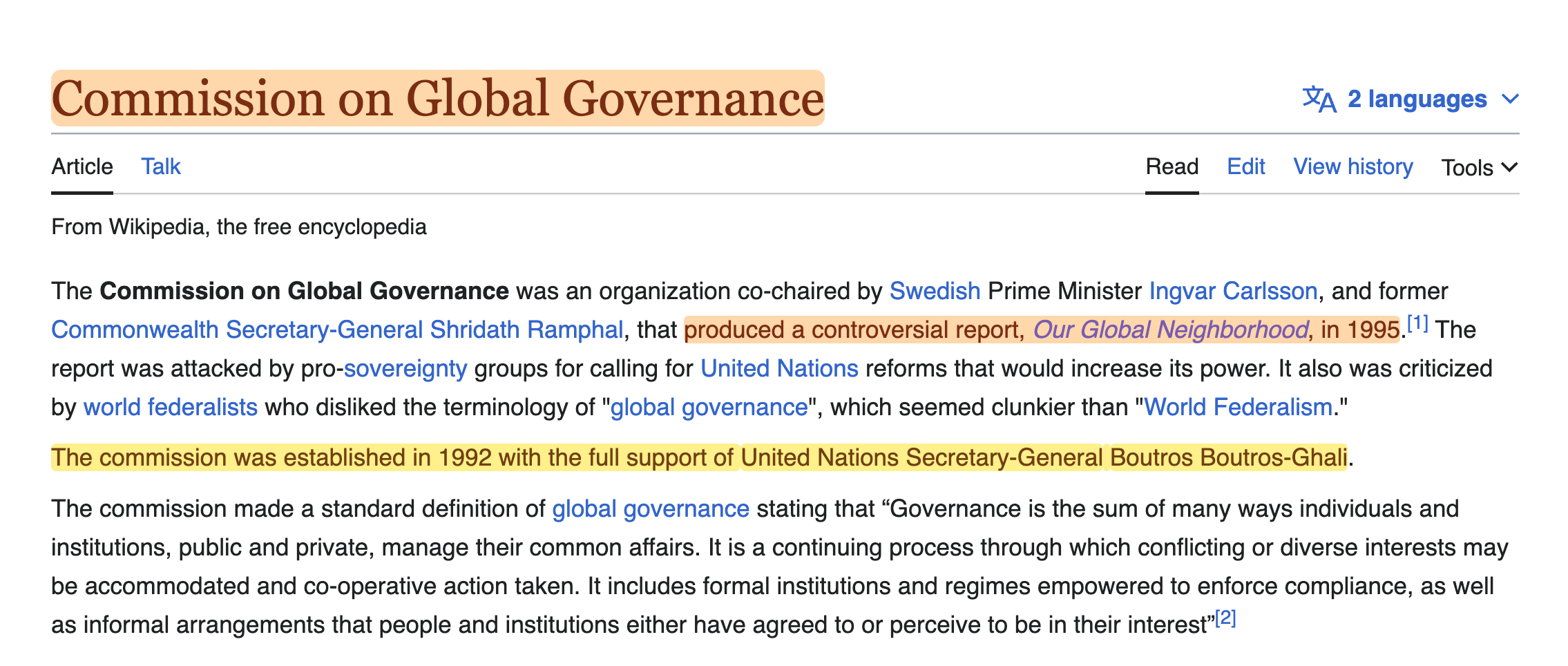The image size is (1568, 666).
Task: Open the 2 languages dropdown
Action: click(1411, 99)
